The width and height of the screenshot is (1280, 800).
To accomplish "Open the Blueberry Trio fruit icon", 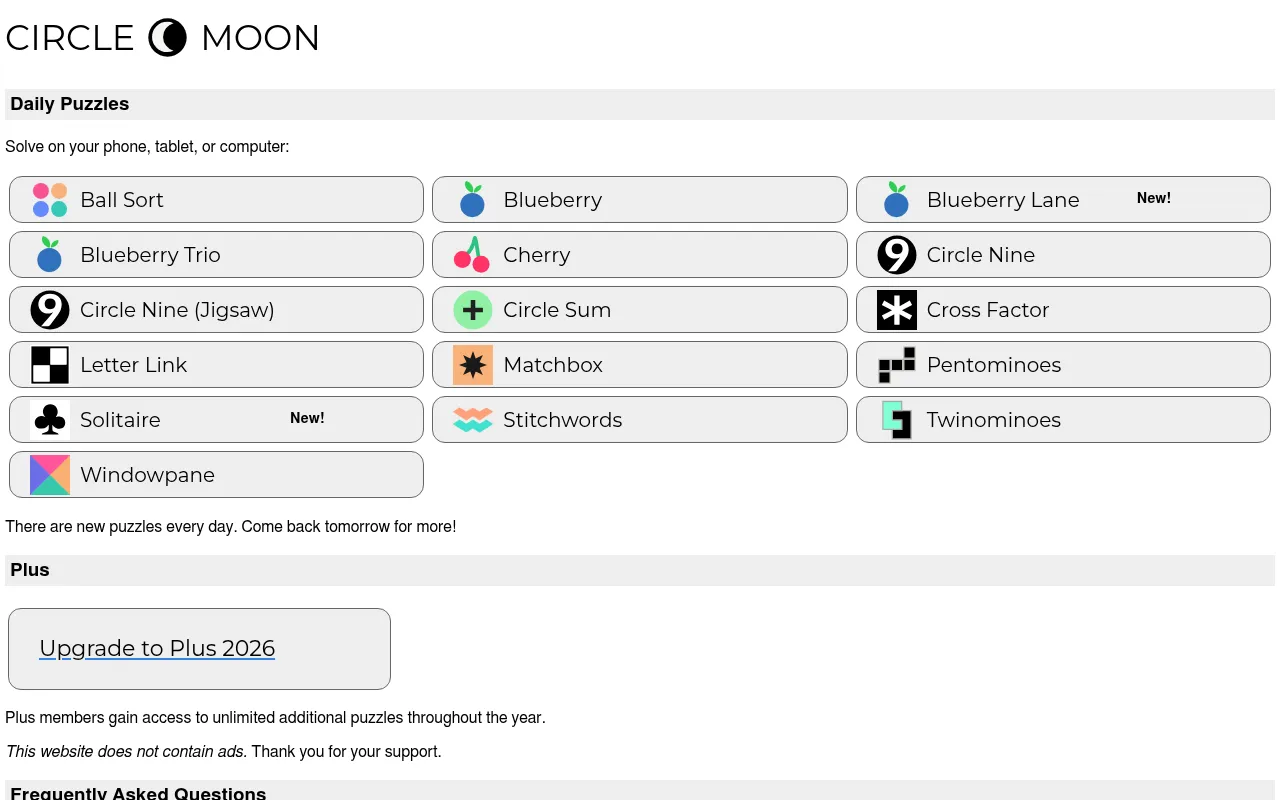I will 50,255.
